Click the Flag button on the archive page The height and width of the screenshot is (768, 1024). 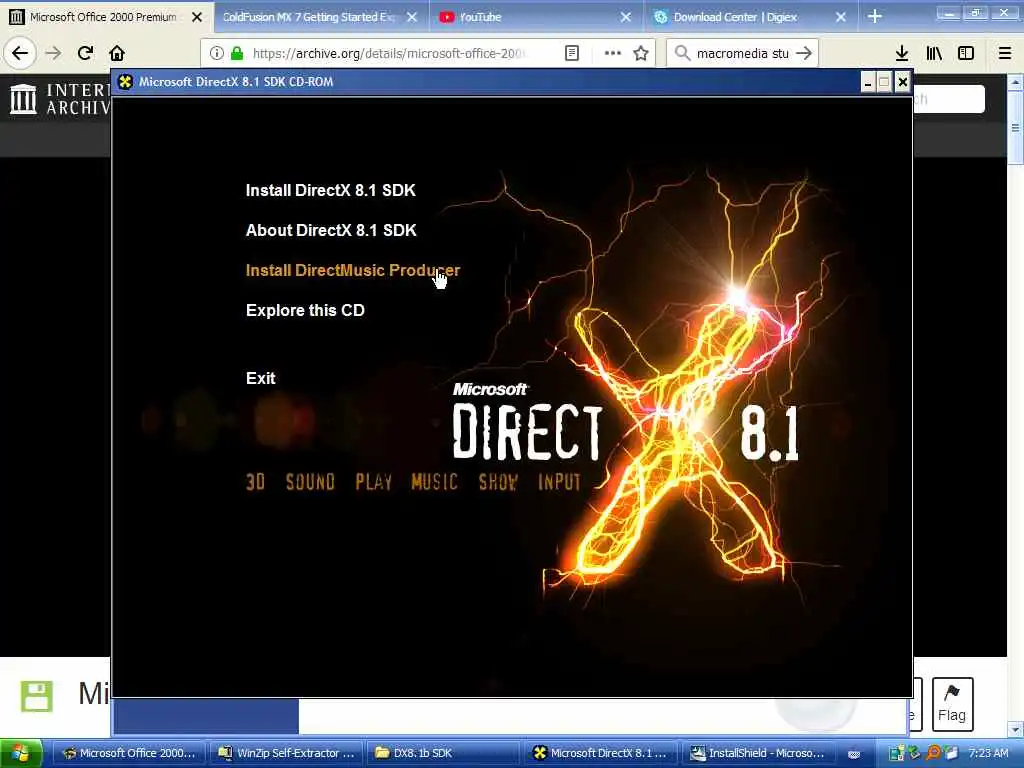[x=952, y=704]
